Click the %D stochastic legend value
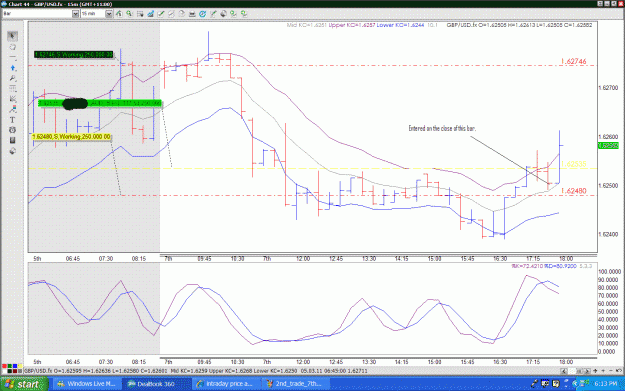 click(x=560, y=266)
